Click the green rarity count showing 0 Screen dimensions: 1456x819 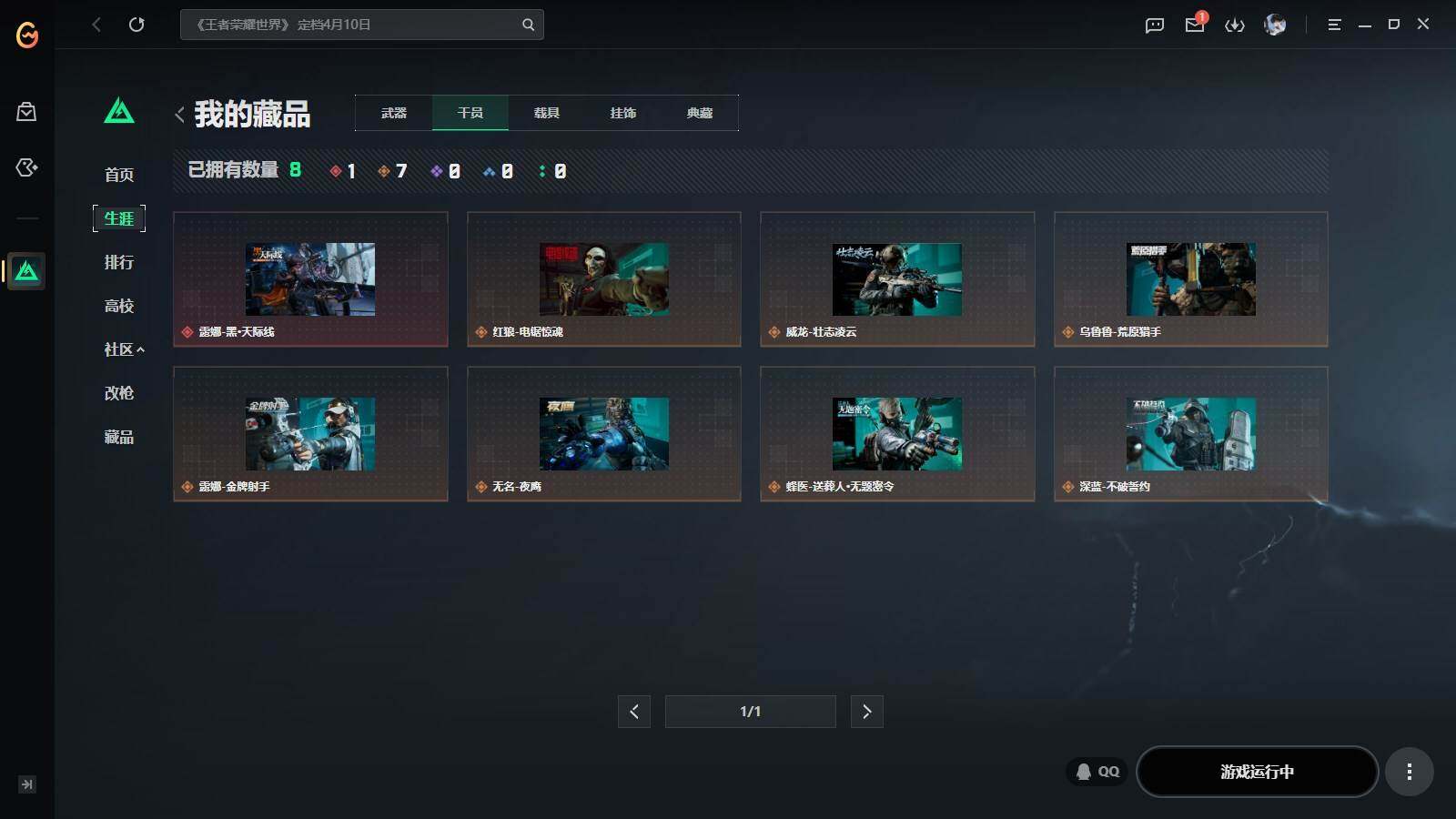coord(552,171)
